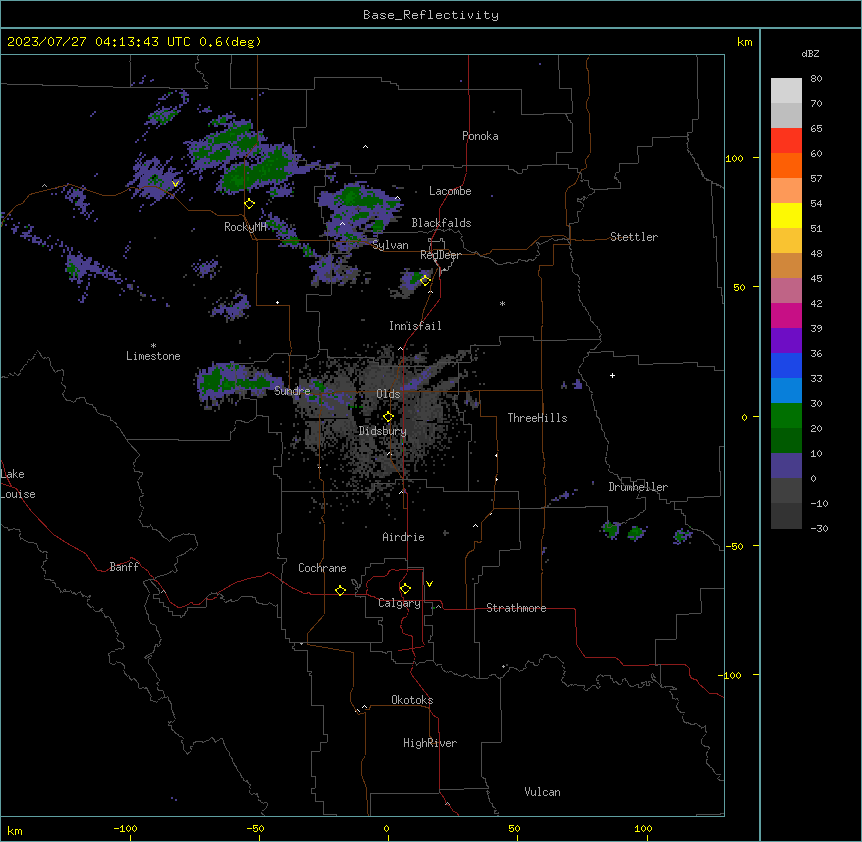The image size is (862, 842).
Task: Click the Base_Reflectivity title text
Action: (x=431, y=15)
